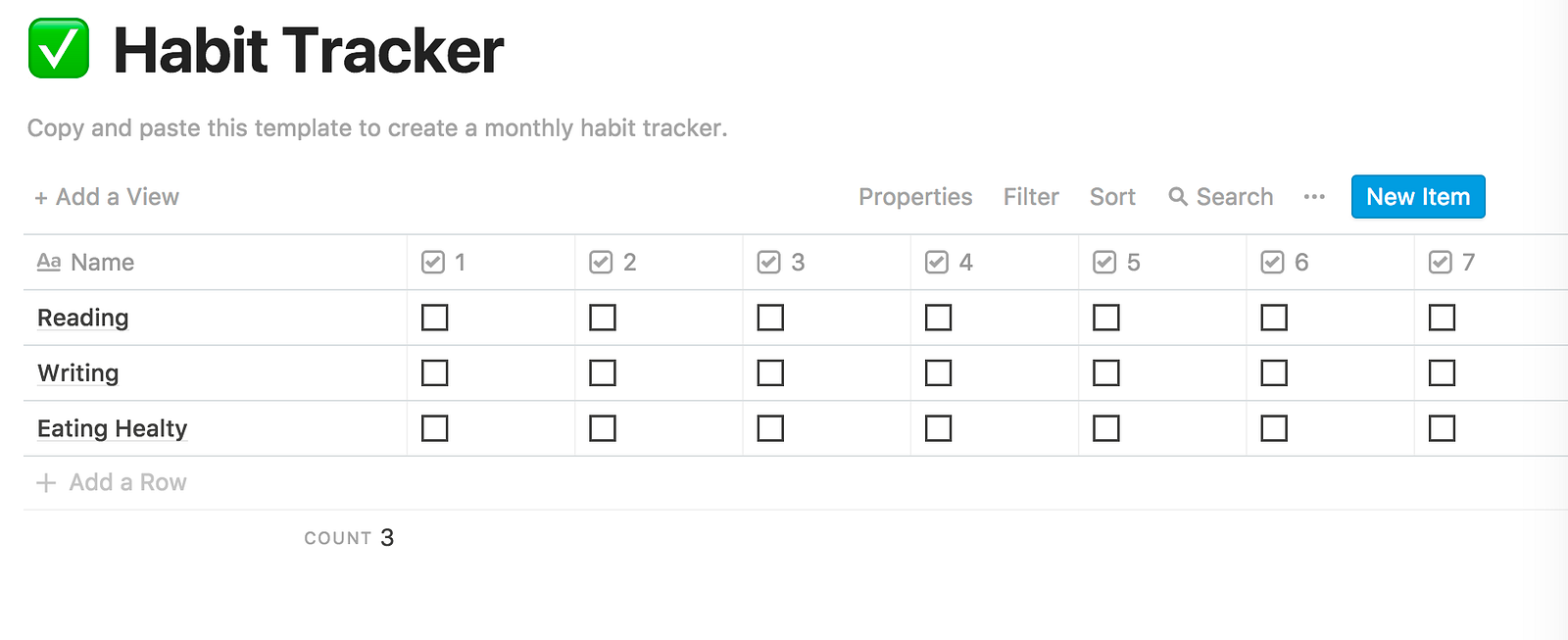Click the checkbox icon in column 7 header
The height and width of the screenshot is (640, 1568).
click(x=1441, y=262)
